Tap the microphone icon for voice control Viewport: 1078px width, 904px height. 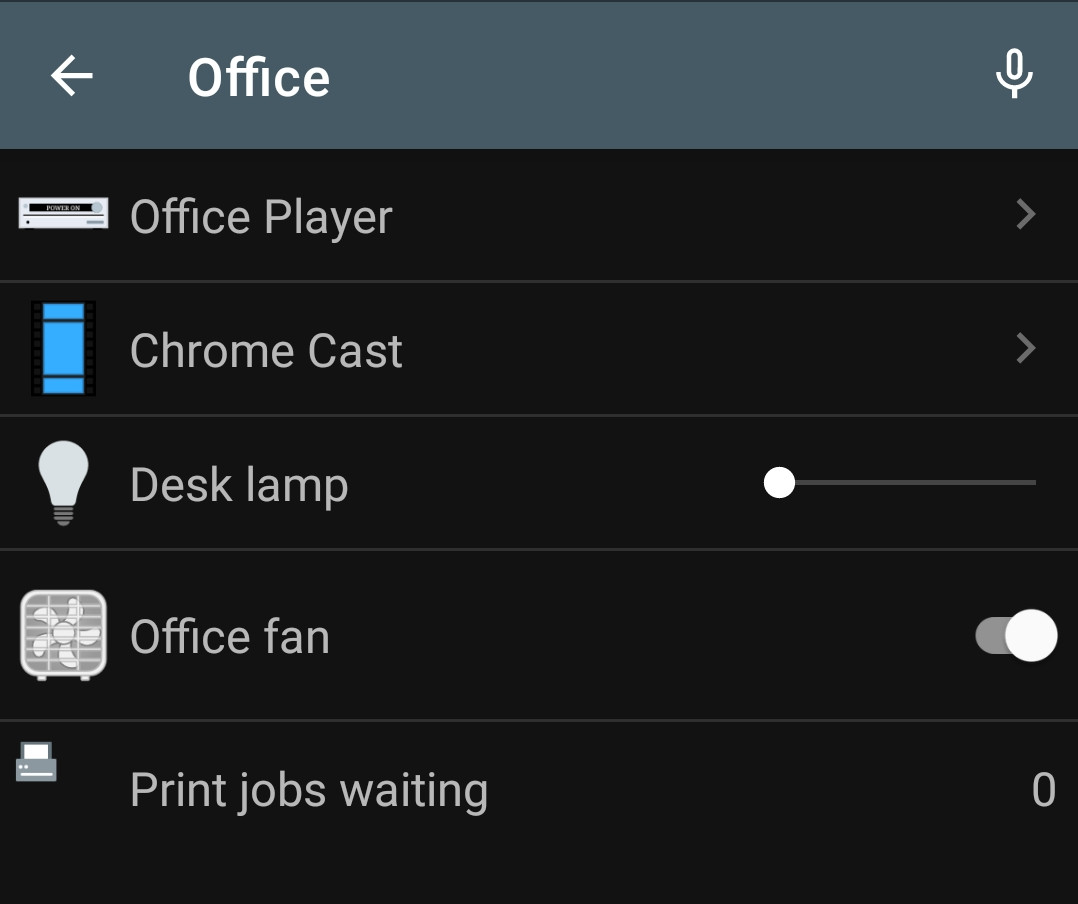click(x=1014, y=75)
